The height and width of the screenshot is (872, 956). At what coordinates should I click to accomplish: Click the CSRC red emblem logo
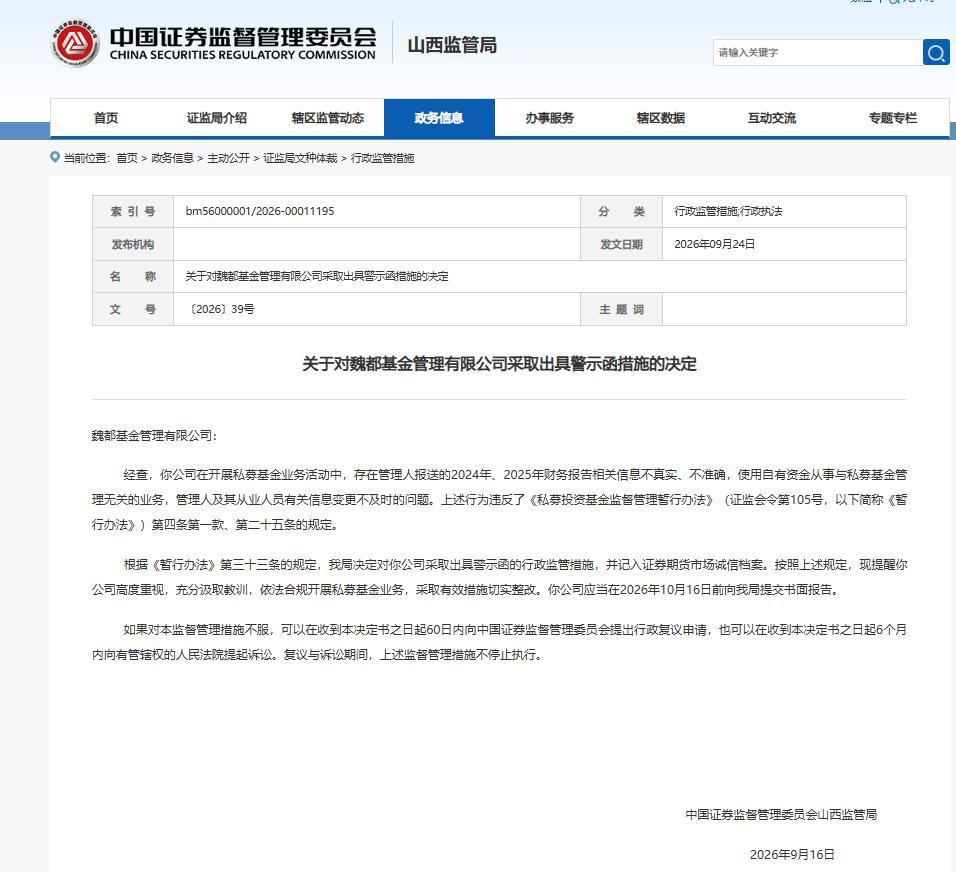click(75, 43)
